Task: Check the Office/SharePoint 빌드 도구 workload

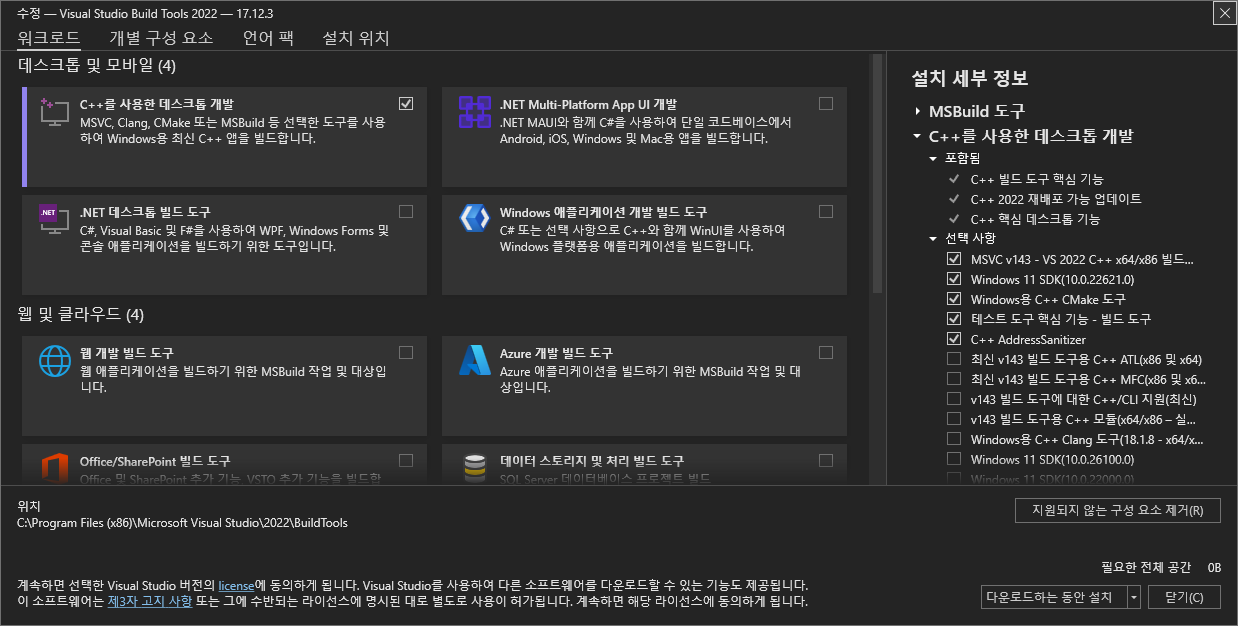Action: point(406,460)
